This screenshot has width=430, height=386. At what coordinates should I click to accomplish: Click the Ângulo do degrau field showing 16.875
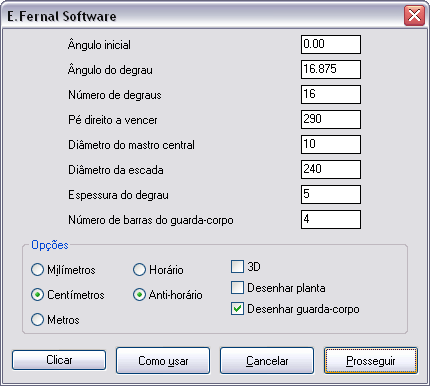click(x=331, y=69)
